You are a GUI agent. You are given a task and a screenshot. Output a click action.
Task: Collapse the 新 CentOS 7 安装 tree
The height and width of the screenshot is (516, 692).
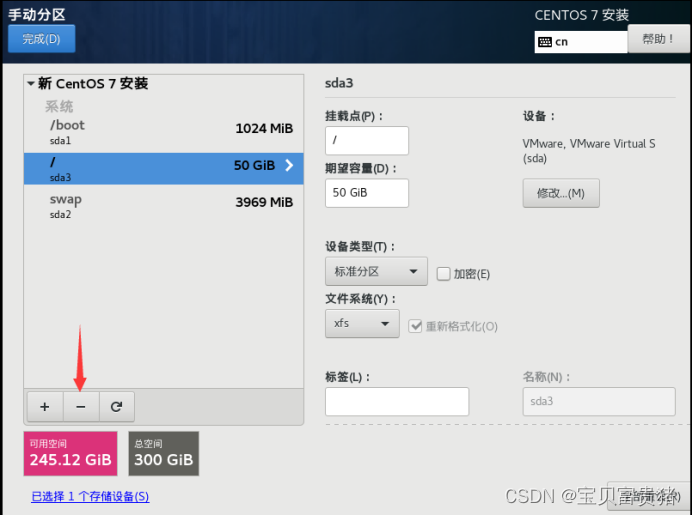[x=30, y=83]
